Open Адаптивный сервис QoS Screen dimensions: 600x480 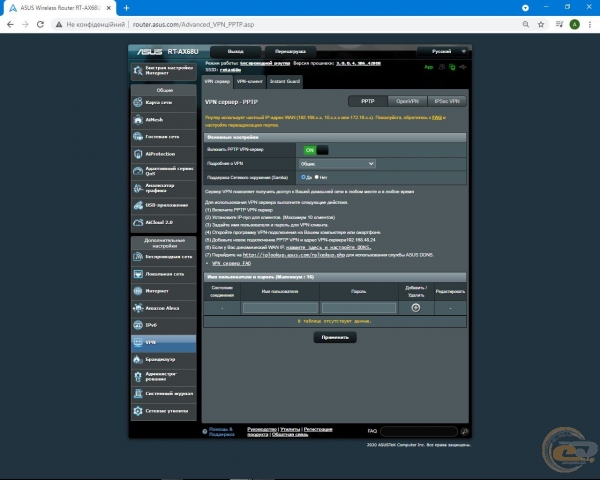[x=163, y=171]
